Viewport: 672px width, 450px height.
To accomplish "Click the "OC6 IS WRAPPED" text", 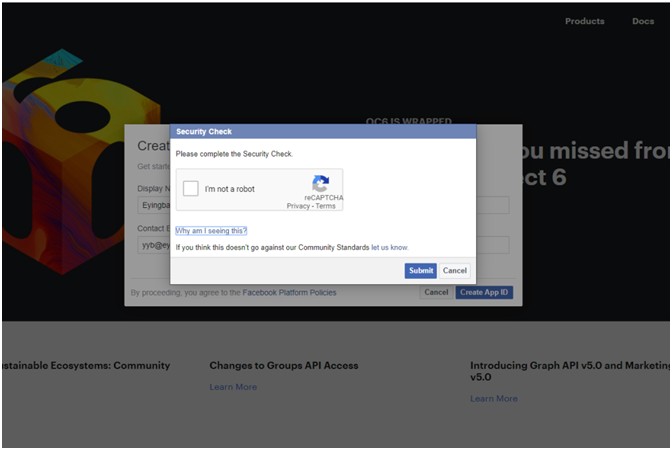I will [408, 121].
